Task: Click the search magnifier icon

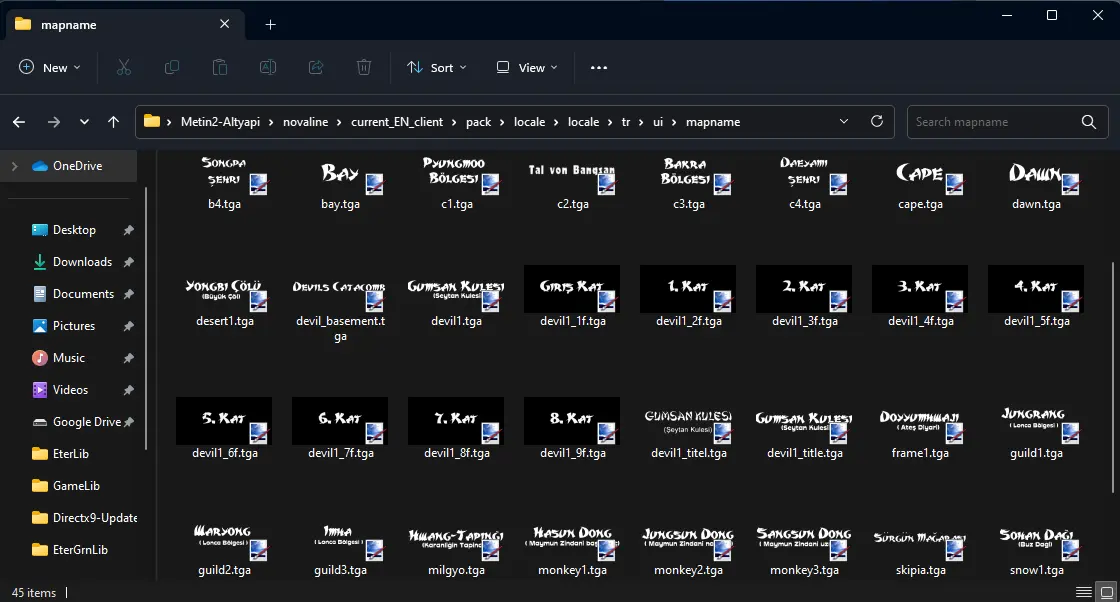Action: coord(1089,122)
